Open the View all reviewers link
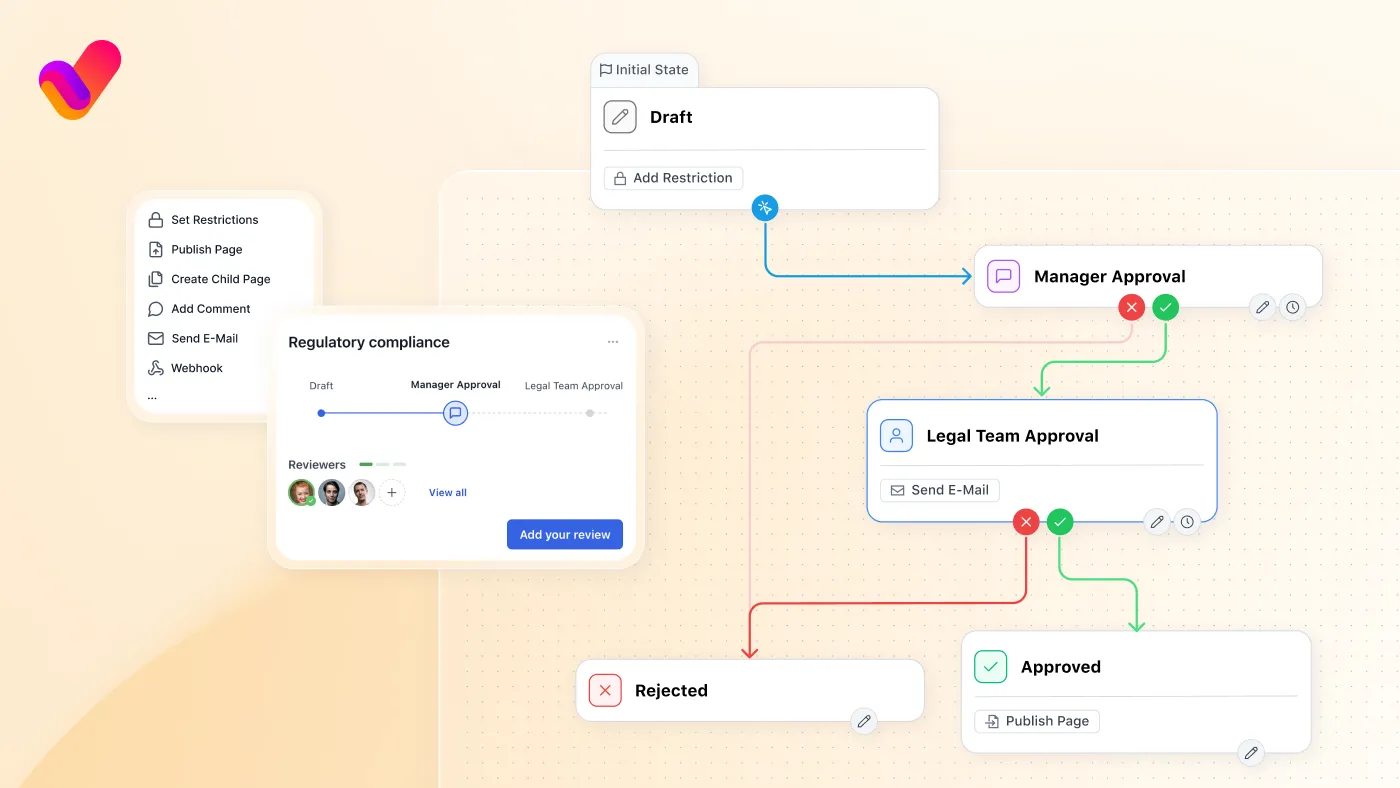Image resolution: width=1400 pixels, height=788 pixels. 448,493
